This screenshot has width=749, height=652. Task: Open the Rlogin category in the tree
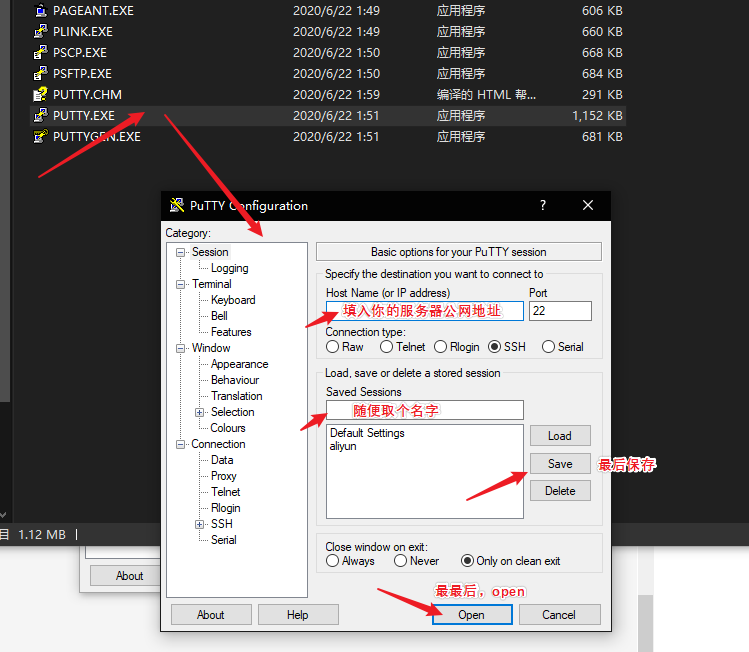point(225,508)
